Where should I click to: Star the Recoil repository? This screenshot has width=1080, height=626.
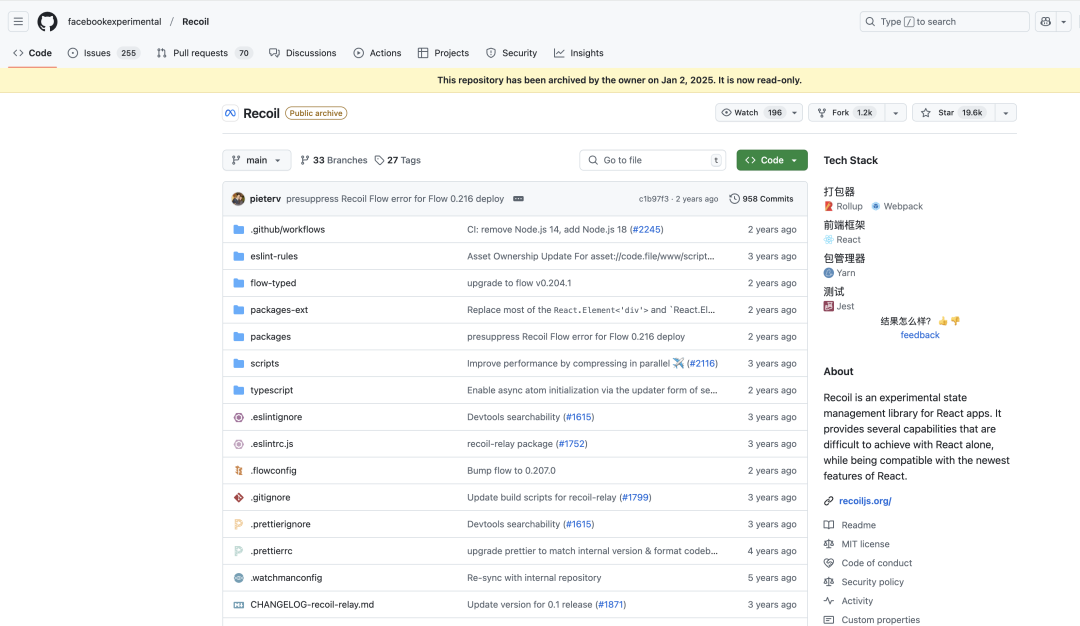[953, 113]
